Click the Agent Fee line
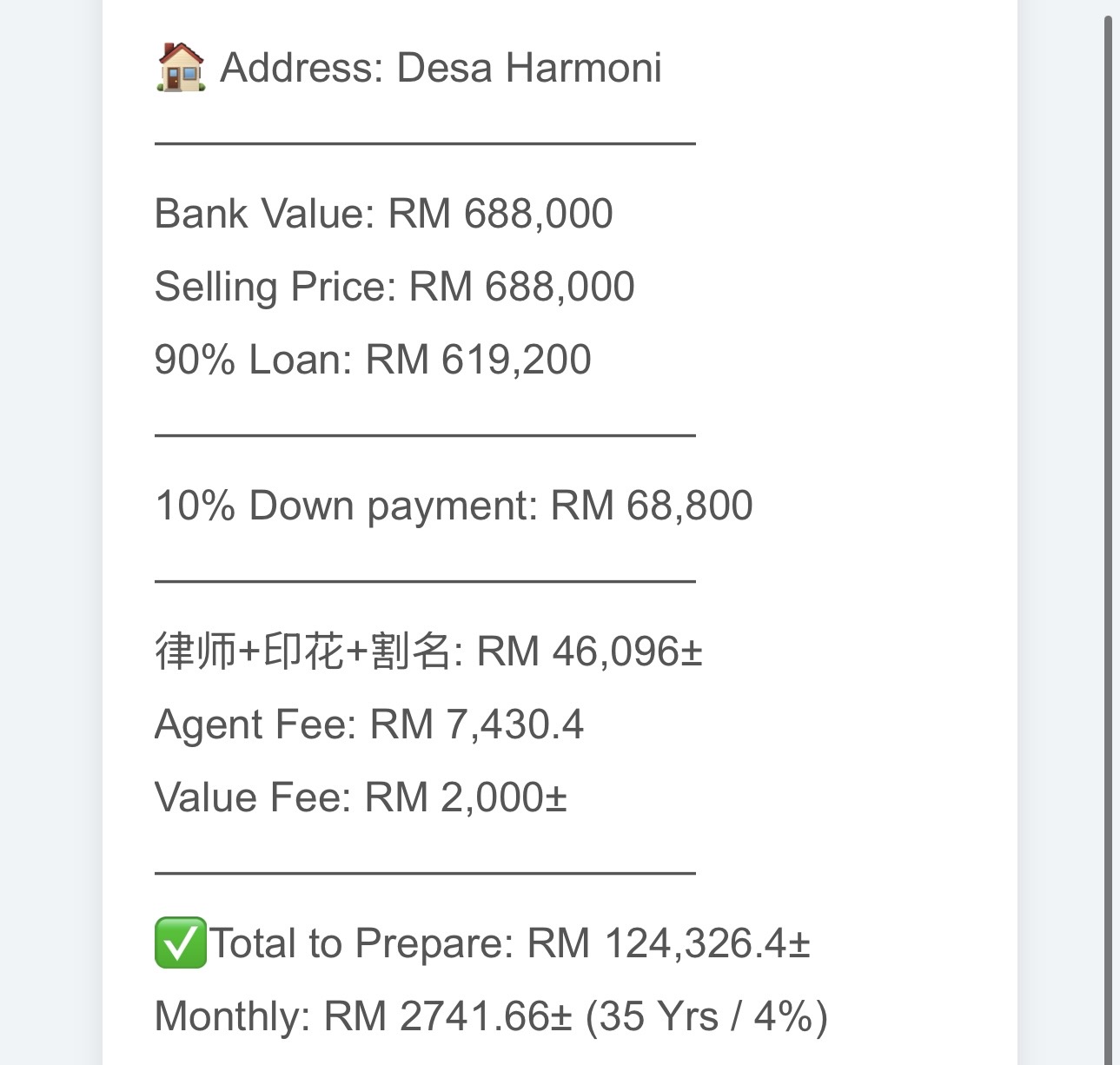This screenshot has width=1120, height=1065. click(368, 724)
